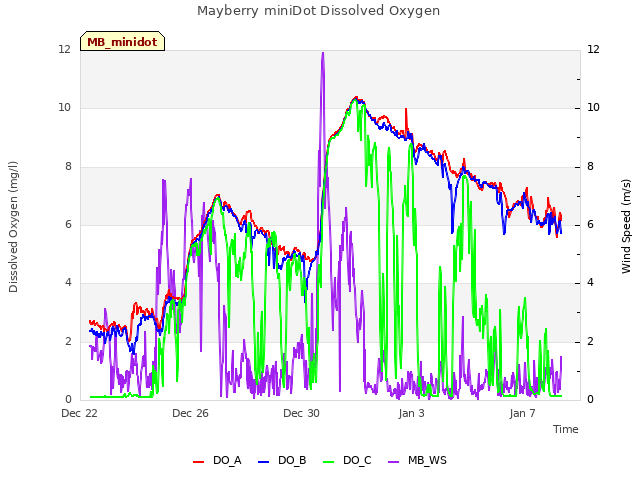Click the green DO_C legend swatch
This screenshot has height=480, width=640.
[329, 462]
